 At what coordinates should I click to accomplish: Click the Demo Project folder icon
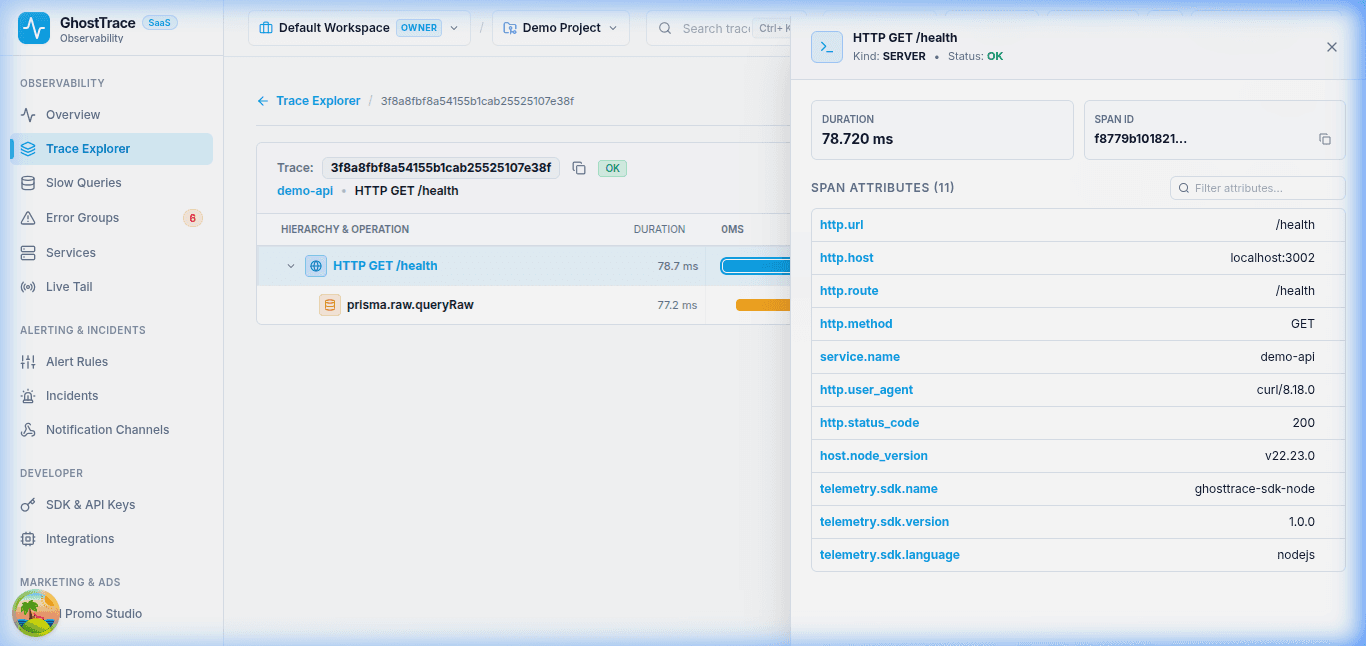click(510, 28)
